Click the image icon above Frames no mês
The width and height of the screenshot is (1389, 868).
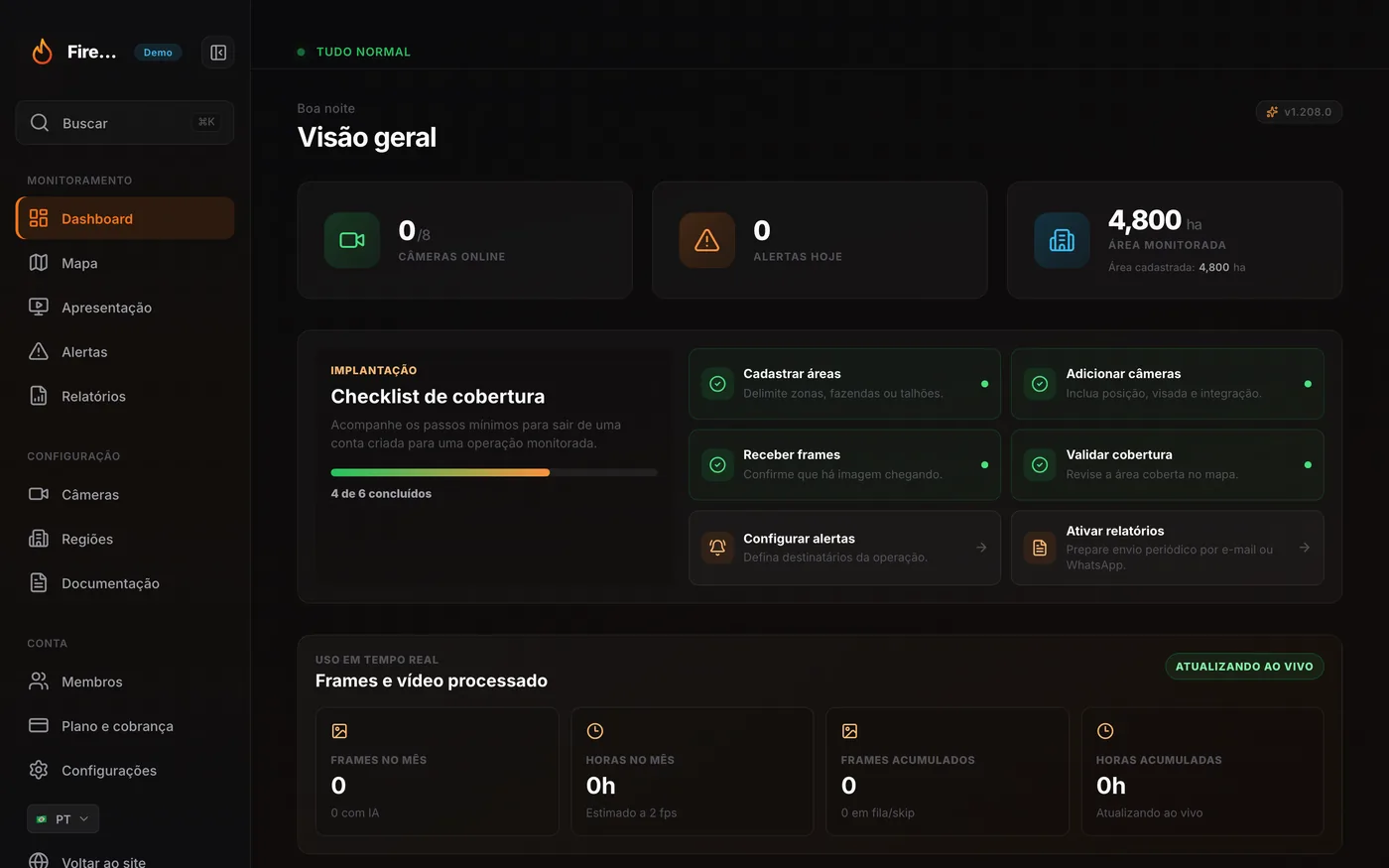click(x=339, y=731)
